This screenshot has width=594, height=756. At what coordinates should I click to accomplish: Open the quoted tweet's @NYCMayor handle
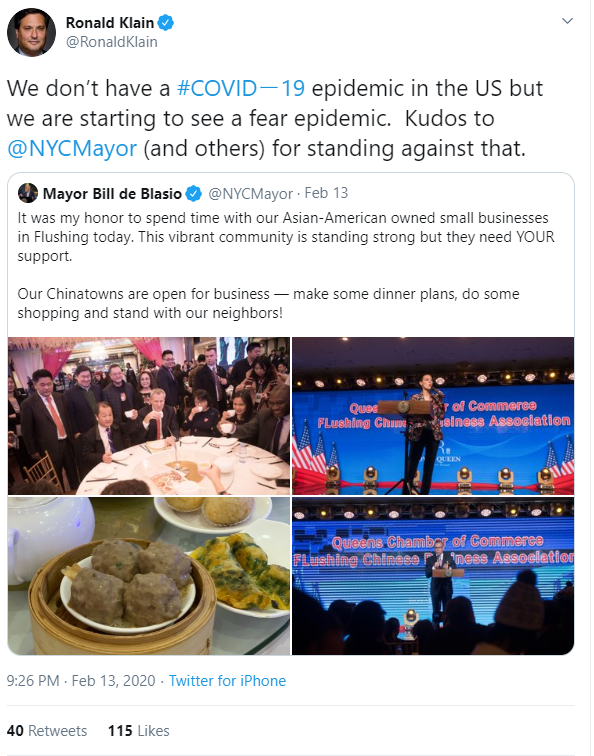tap(250, 193)
